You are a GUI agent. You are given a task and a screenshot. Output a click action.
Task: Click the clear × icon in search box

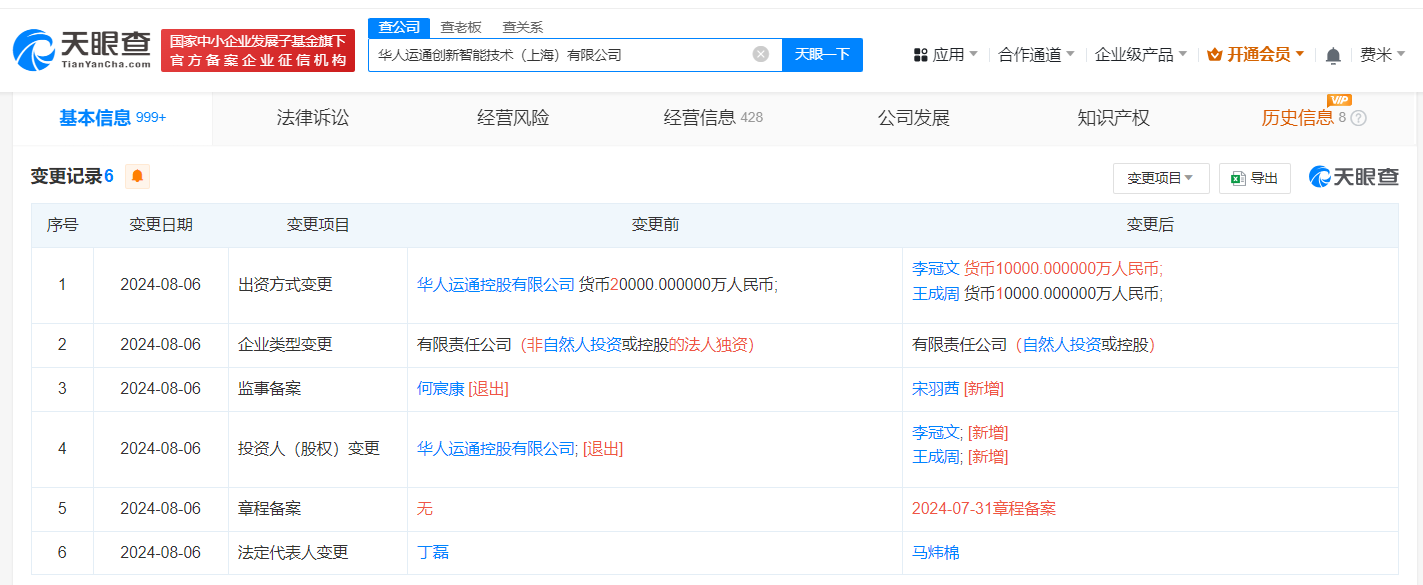pos(760,55)
